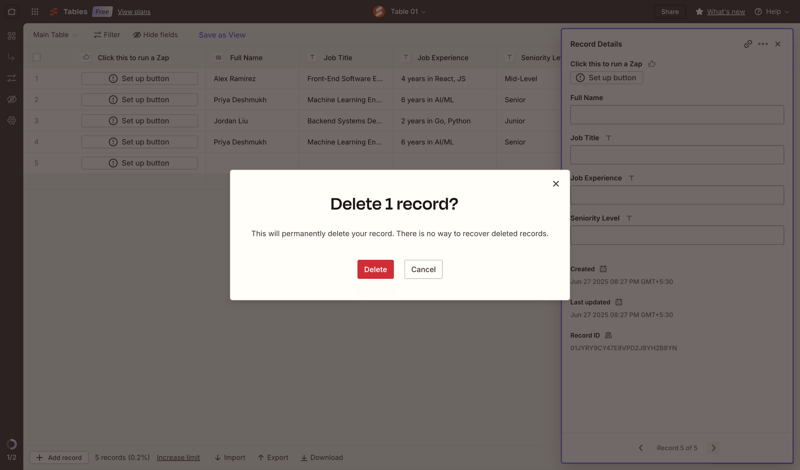
Task: Click the Job Experience column header
Action: (444, 58)
